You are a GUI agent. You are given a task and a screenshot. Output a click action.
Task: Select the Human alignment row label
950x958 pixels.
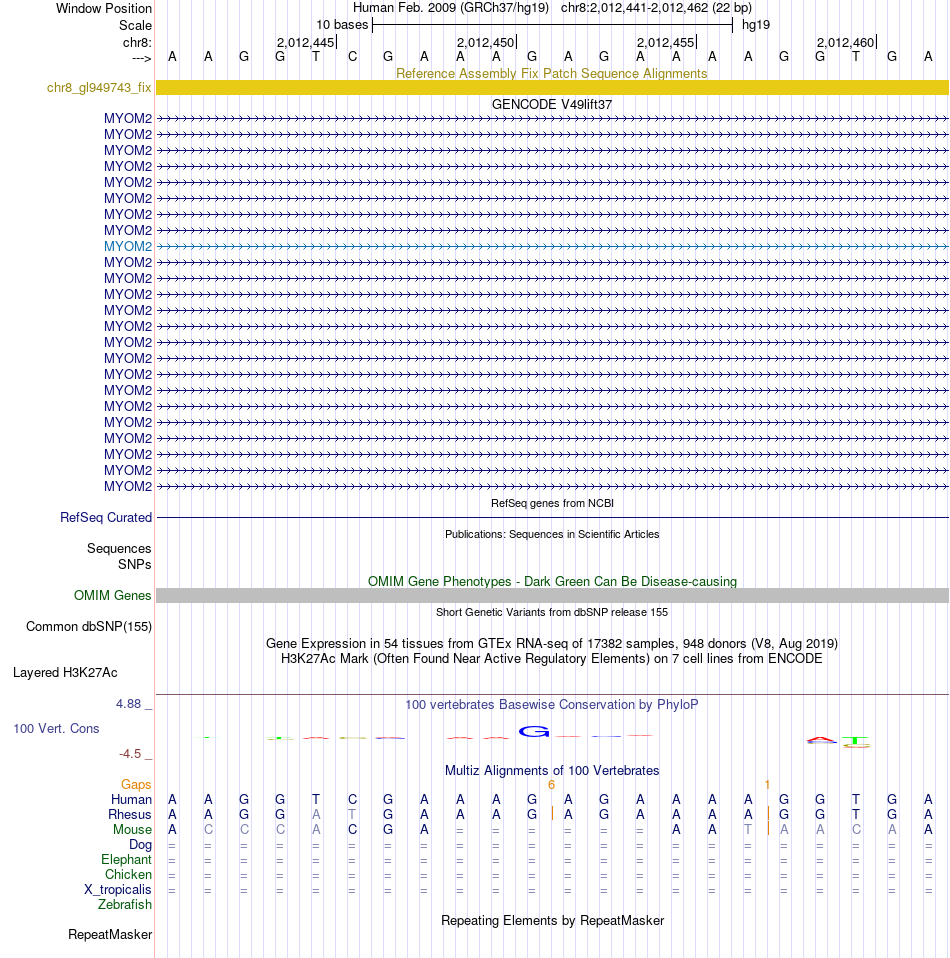[131, 800]
